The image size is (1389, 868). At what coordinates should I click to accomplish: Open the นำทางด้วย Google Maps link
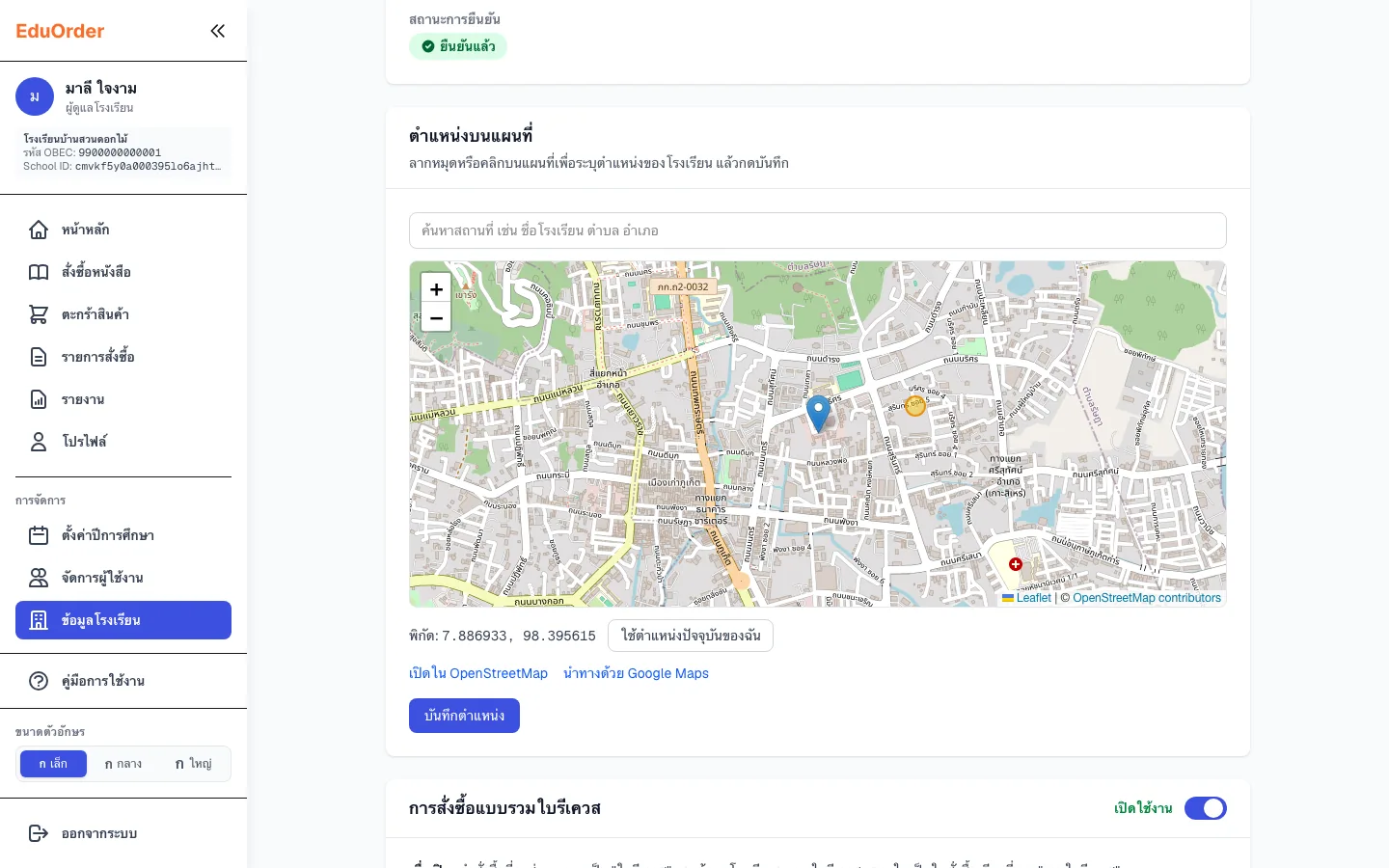636,673
